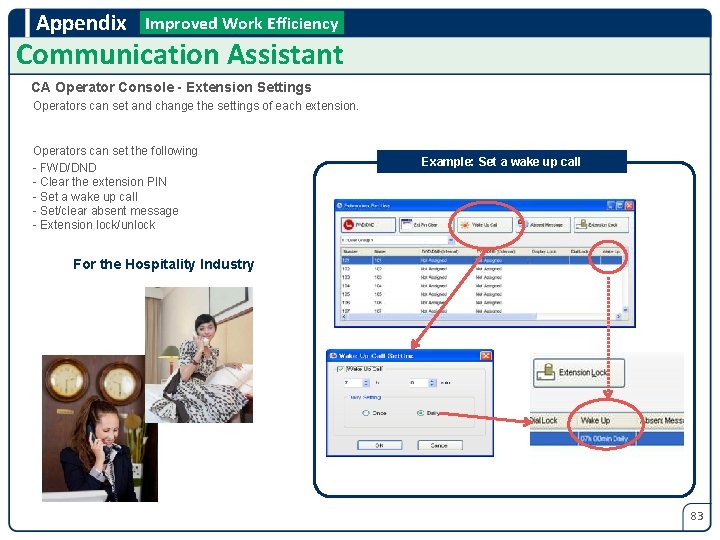Click the '- Extension lock/unlock' bullet
Image resolution: width=720 pixels, height=540 pixels.
tap(94, 225)
